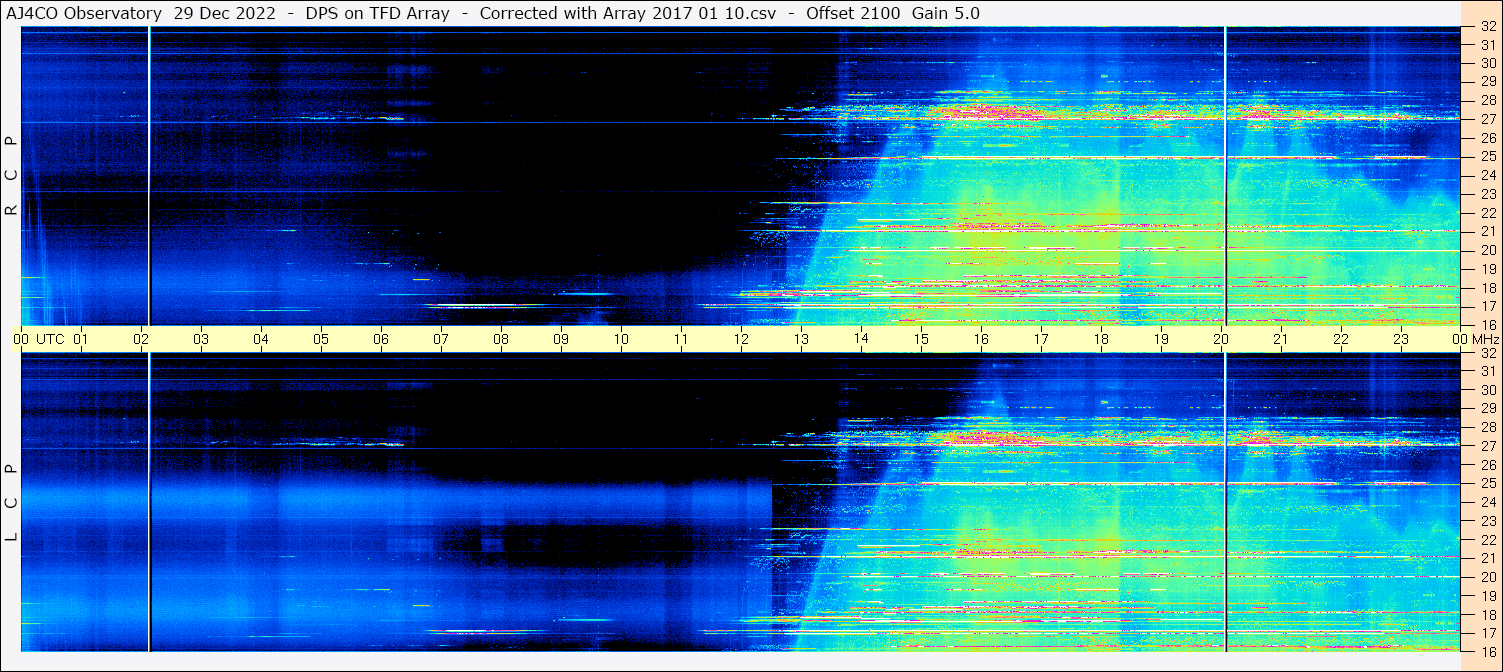The height and width of the screenshot is (672, 1503).
Task: Select the 06 hour tick on UTC axis
Action: [x=381, y=339]
